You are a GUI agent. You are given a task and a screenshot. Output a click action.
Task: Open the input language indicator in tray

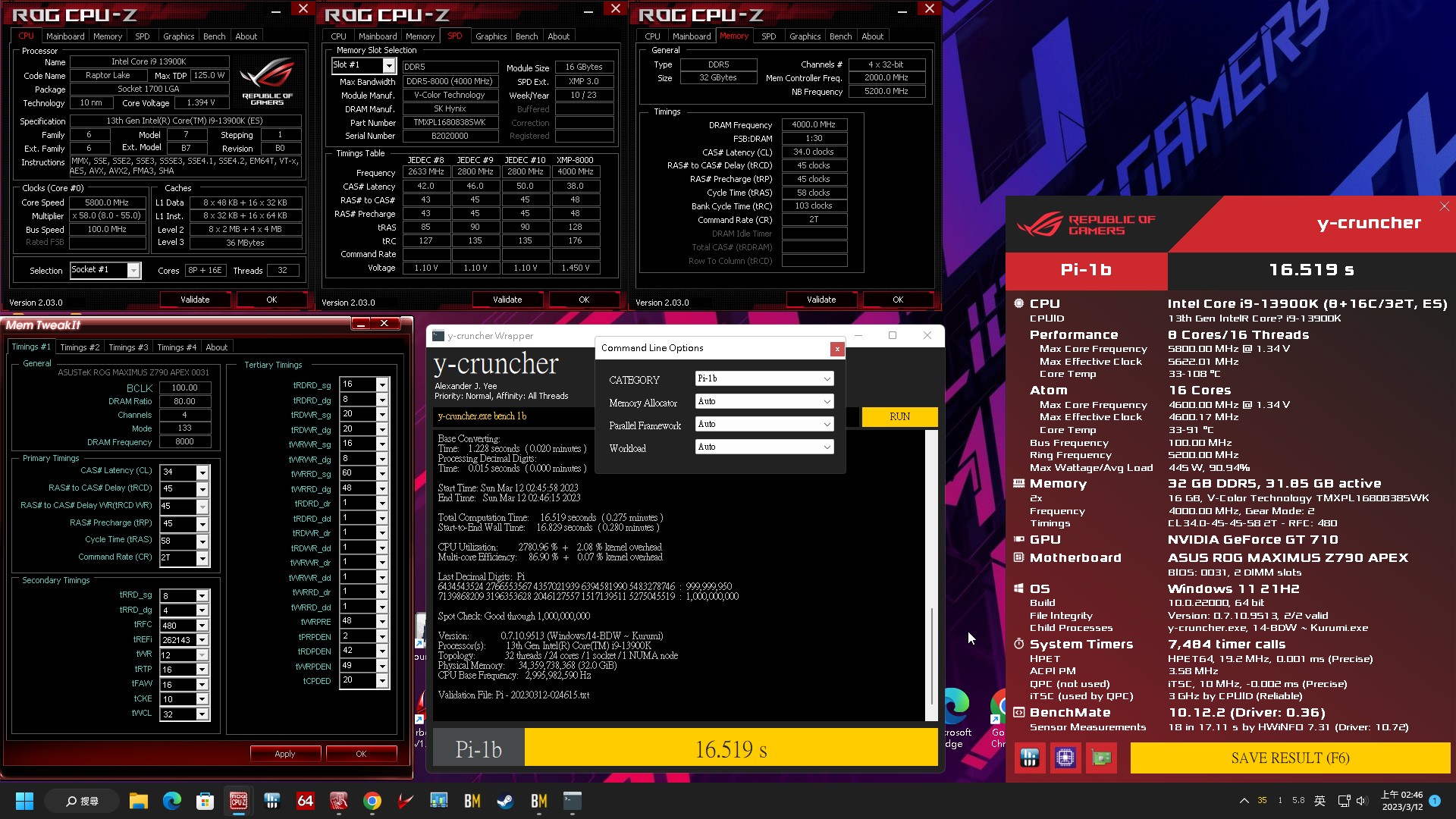click(x=1320, y=801)
